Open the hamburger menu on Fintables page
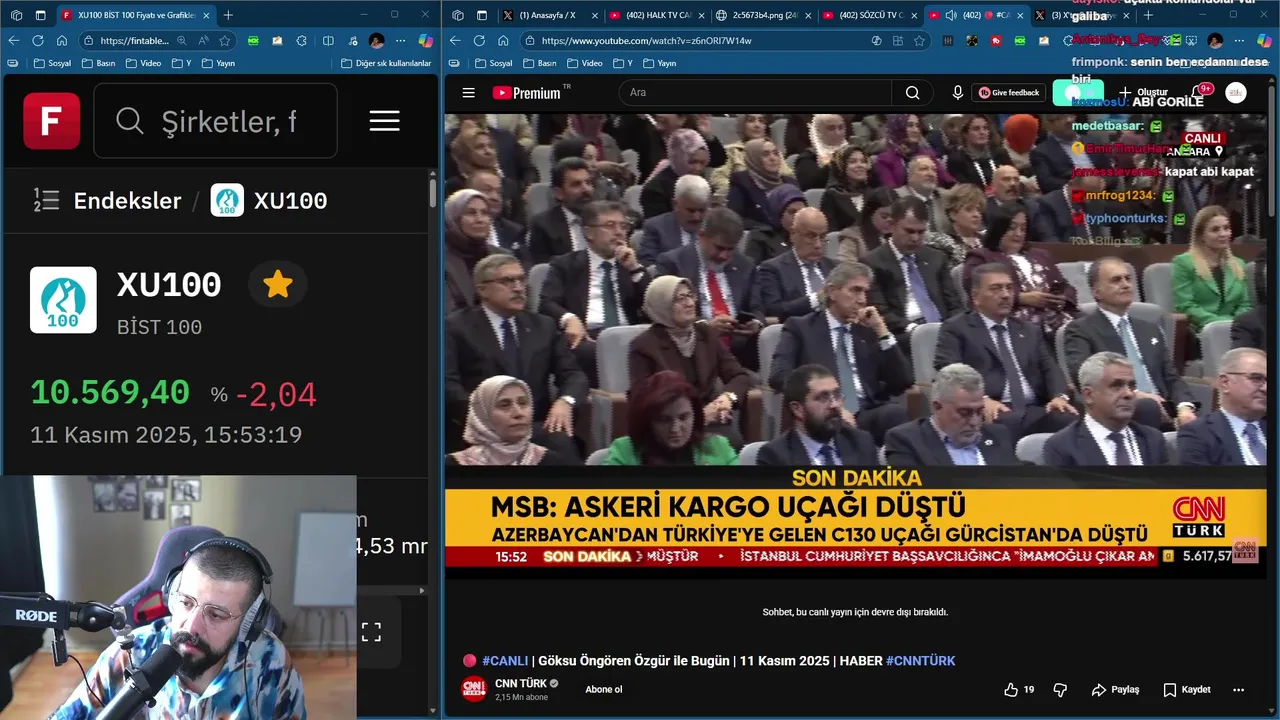This screenshot has height=720, width=1280. point(384,121)
